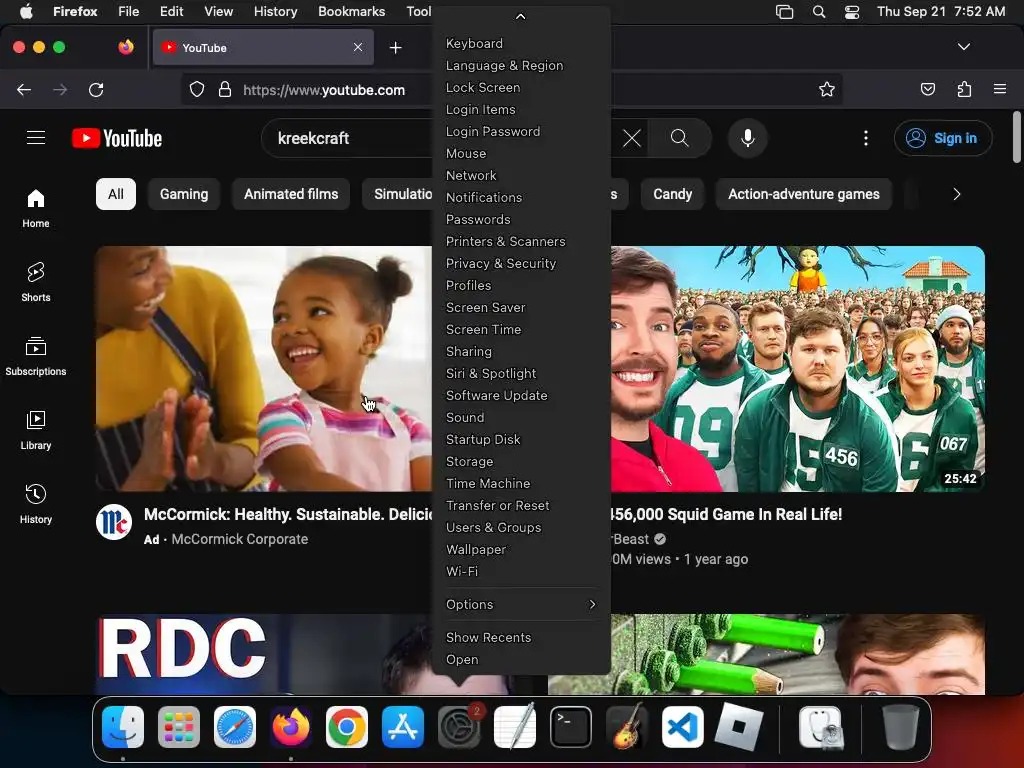Screen dimensions: 1024x768
Task: Clear the search text with the X
Action: [632, 138]
